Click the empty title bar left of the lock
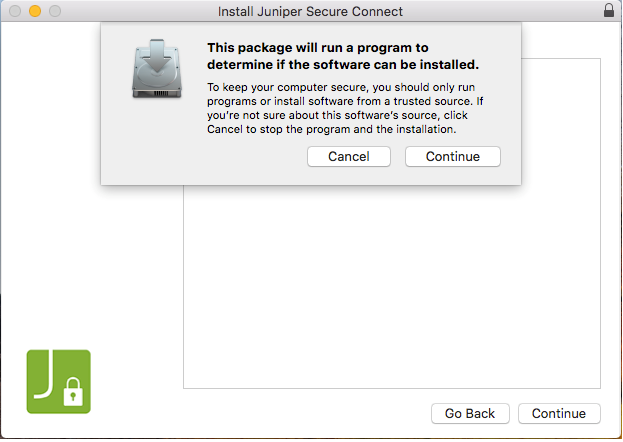 pos(520,11)
